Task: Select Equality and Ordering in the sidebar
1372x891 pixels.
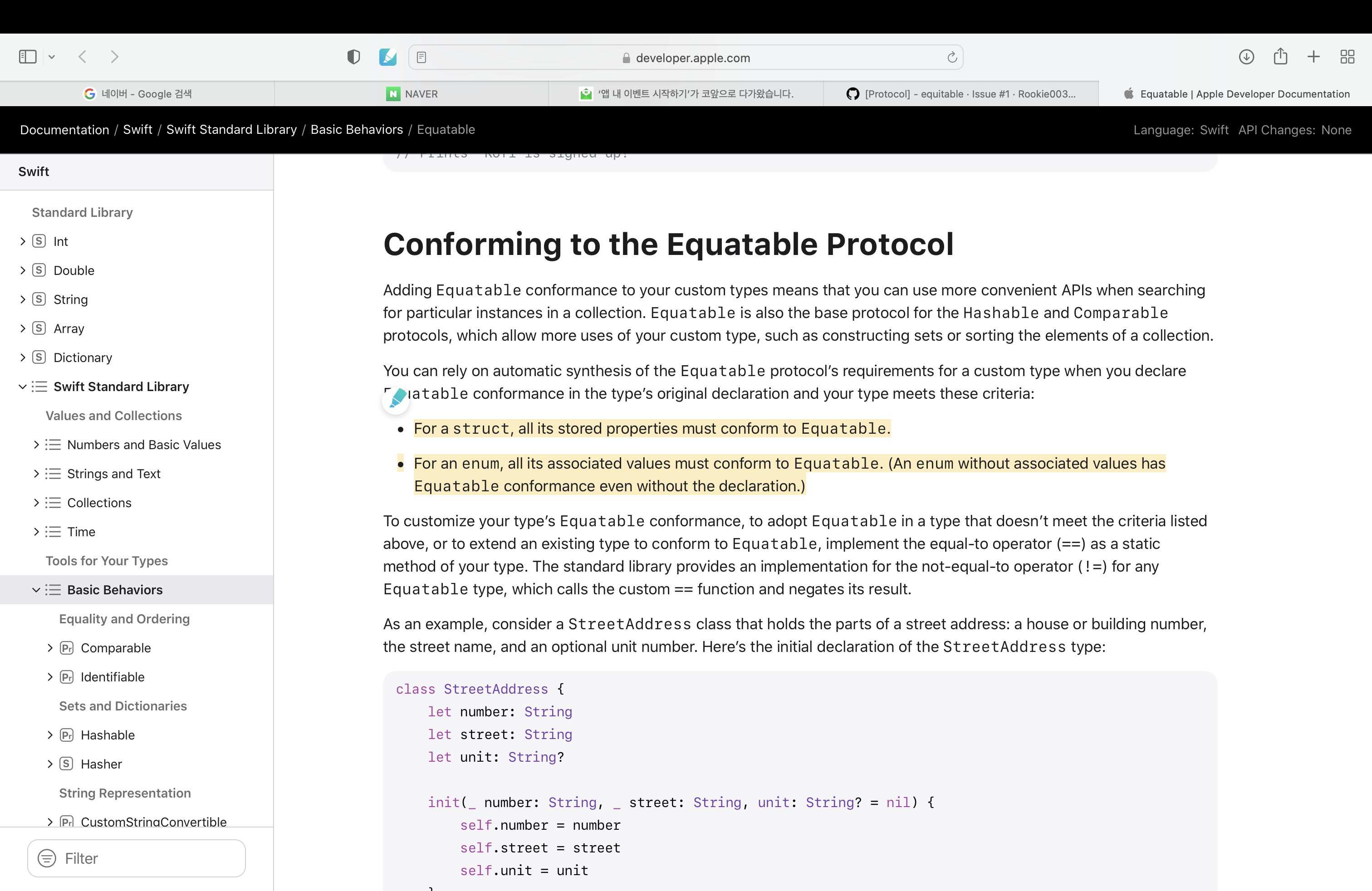Action: coord(124,619)
